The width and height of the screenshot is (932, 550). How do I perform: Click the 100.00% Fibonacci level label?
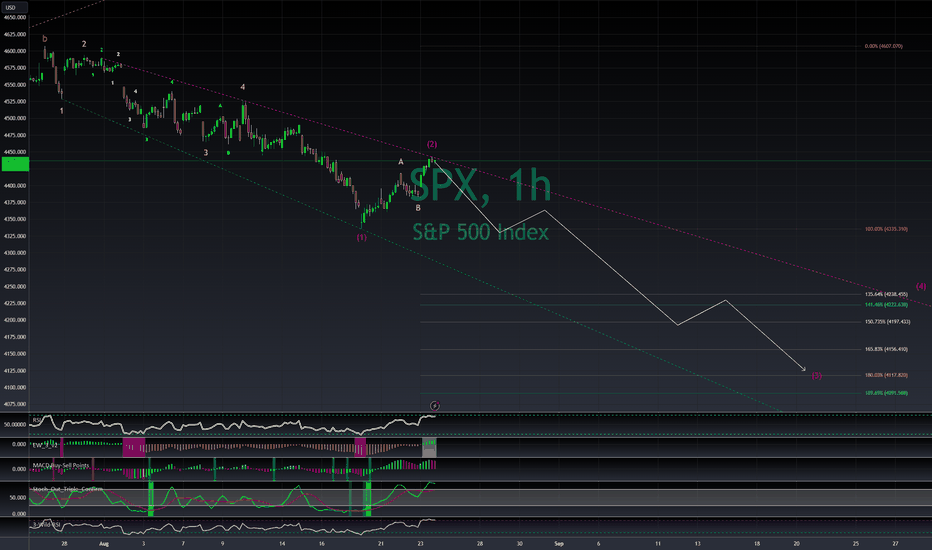click(x=886, y=229)
